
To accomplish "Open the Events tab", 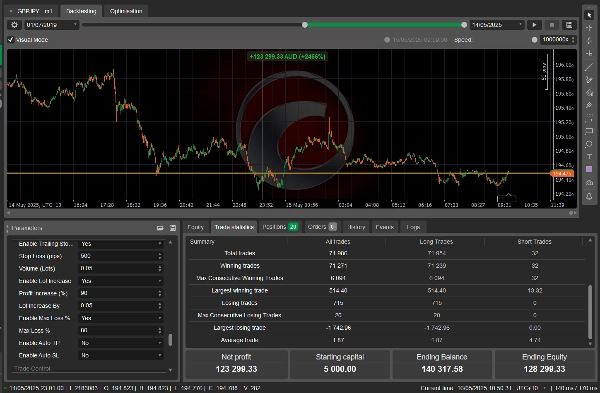I will [385, 227].
